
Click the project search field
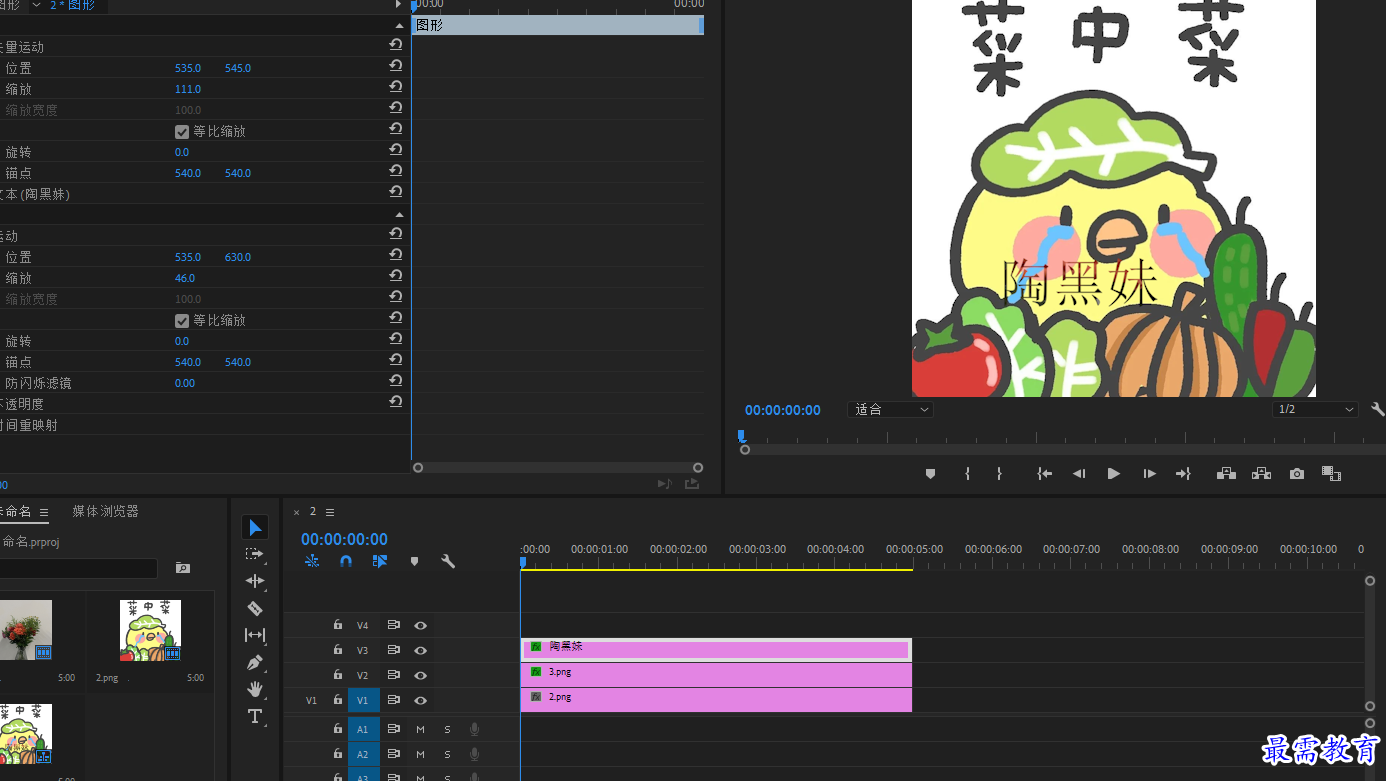pyautogui.click(x=78, y=568)
